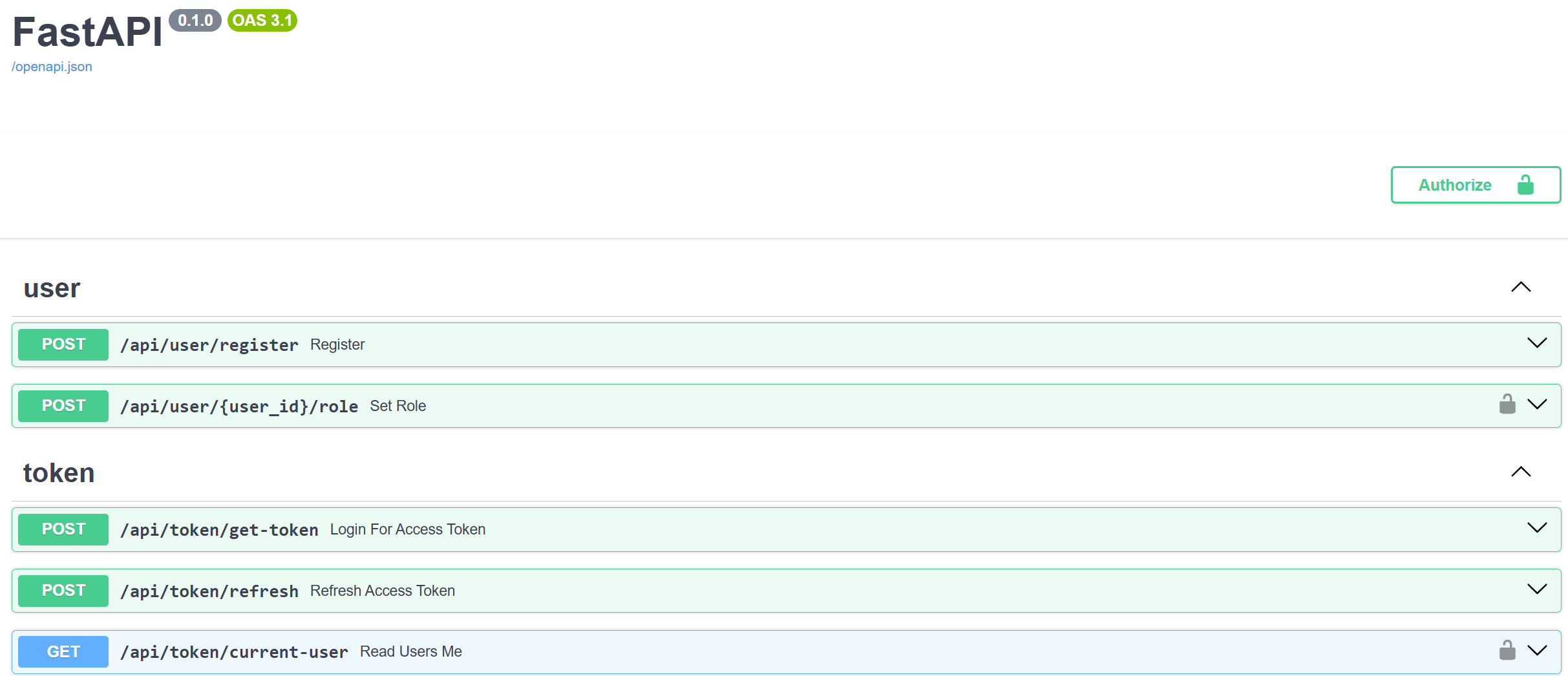Viewport: 1568px width, 676px height.
Task: Expand the current-user endpoint arrow
Action: point(1537,651)
